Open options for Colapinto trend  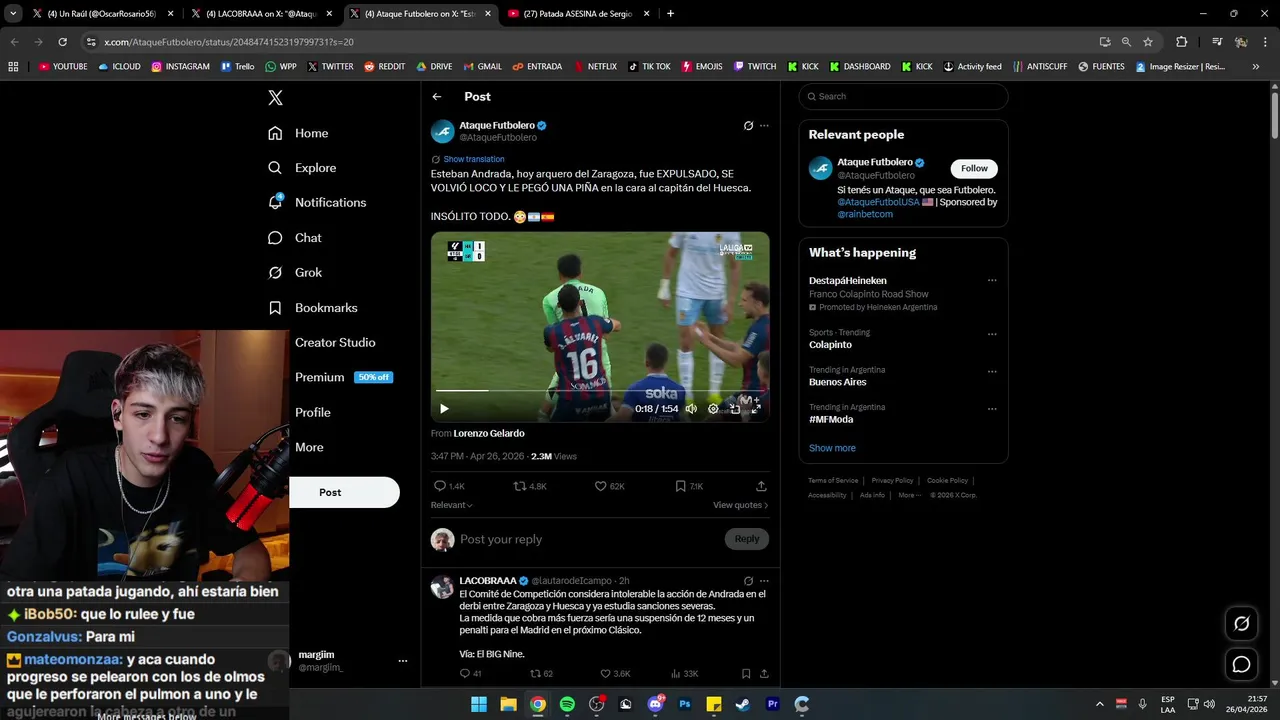992,334
